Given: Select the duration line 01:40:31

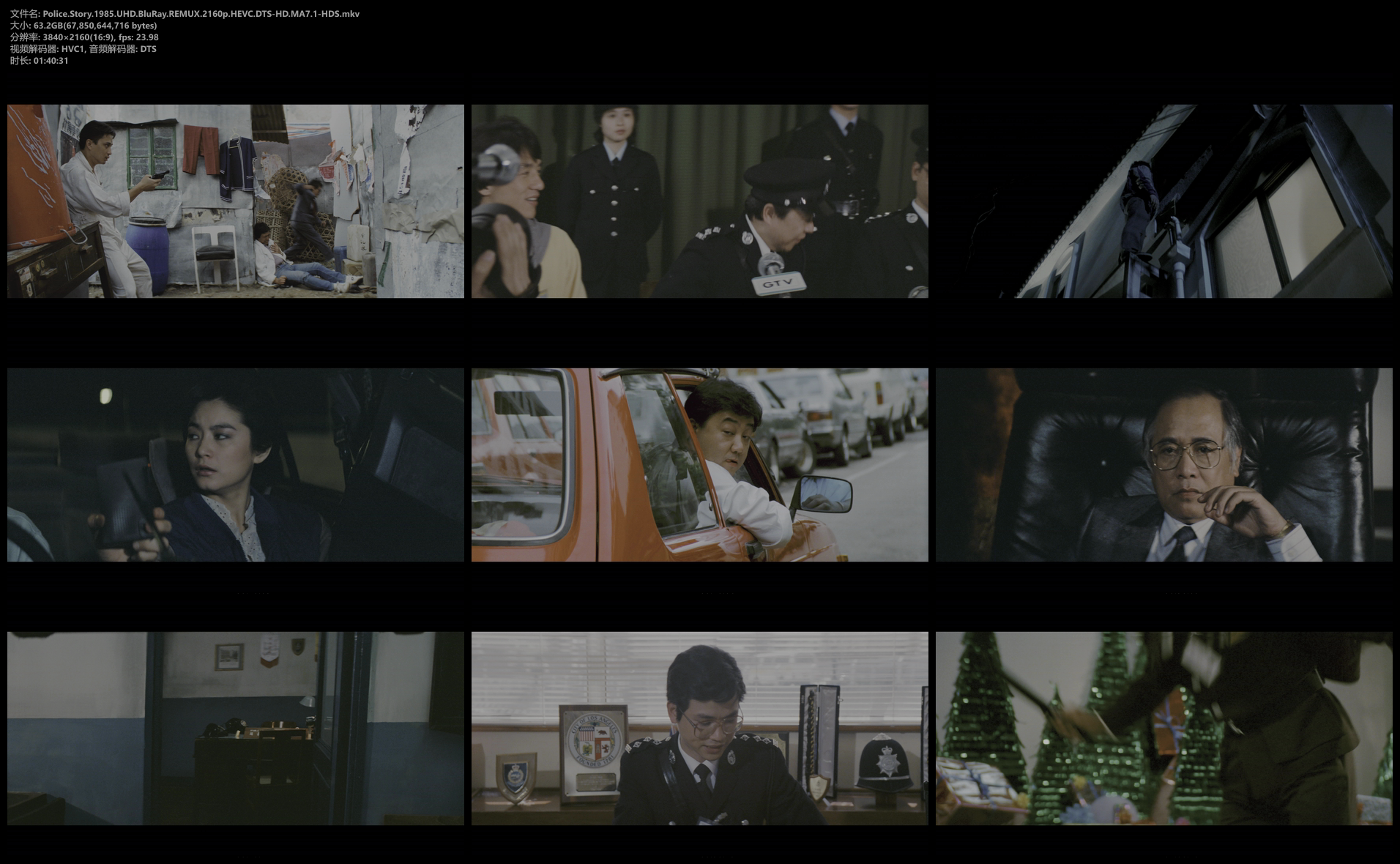Looking at the screenshot, I should point(40,61).
